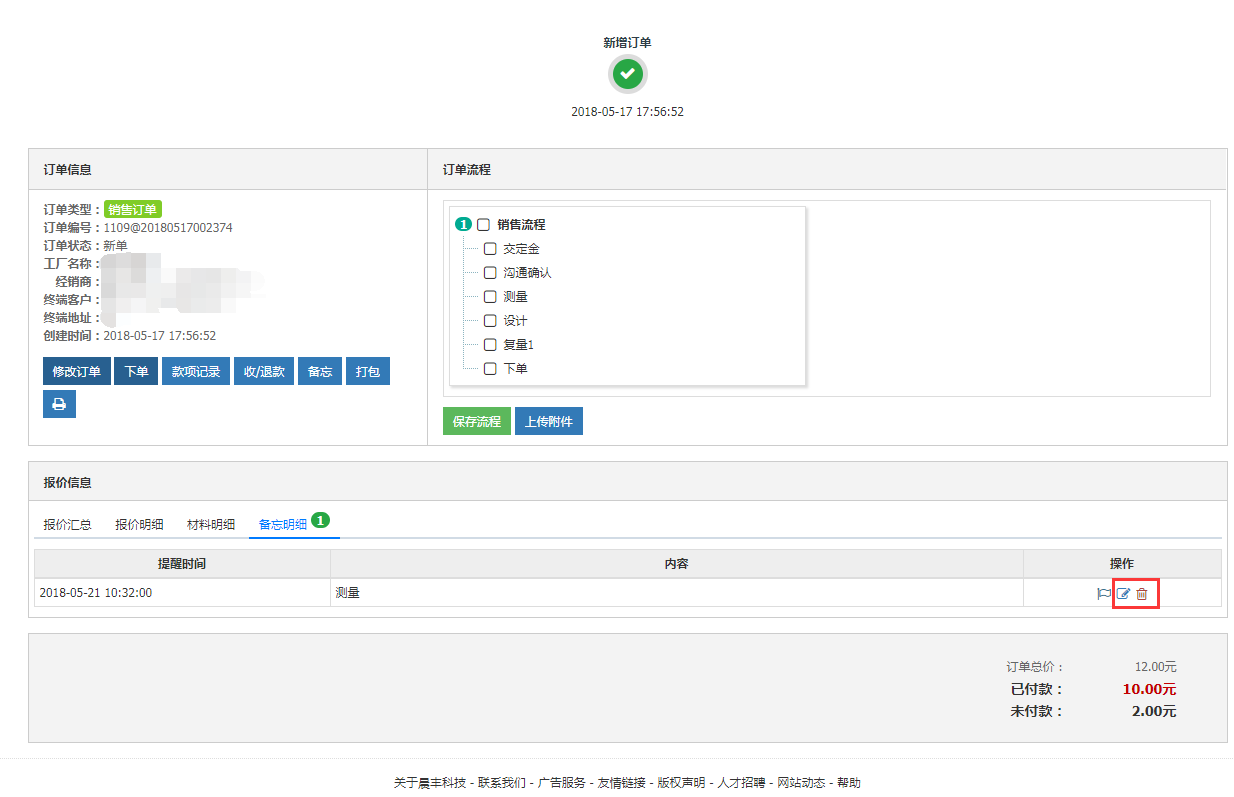Click the flag icon in memo row
Viewport: 1234px width, 797px height.
pos(1104,593)
